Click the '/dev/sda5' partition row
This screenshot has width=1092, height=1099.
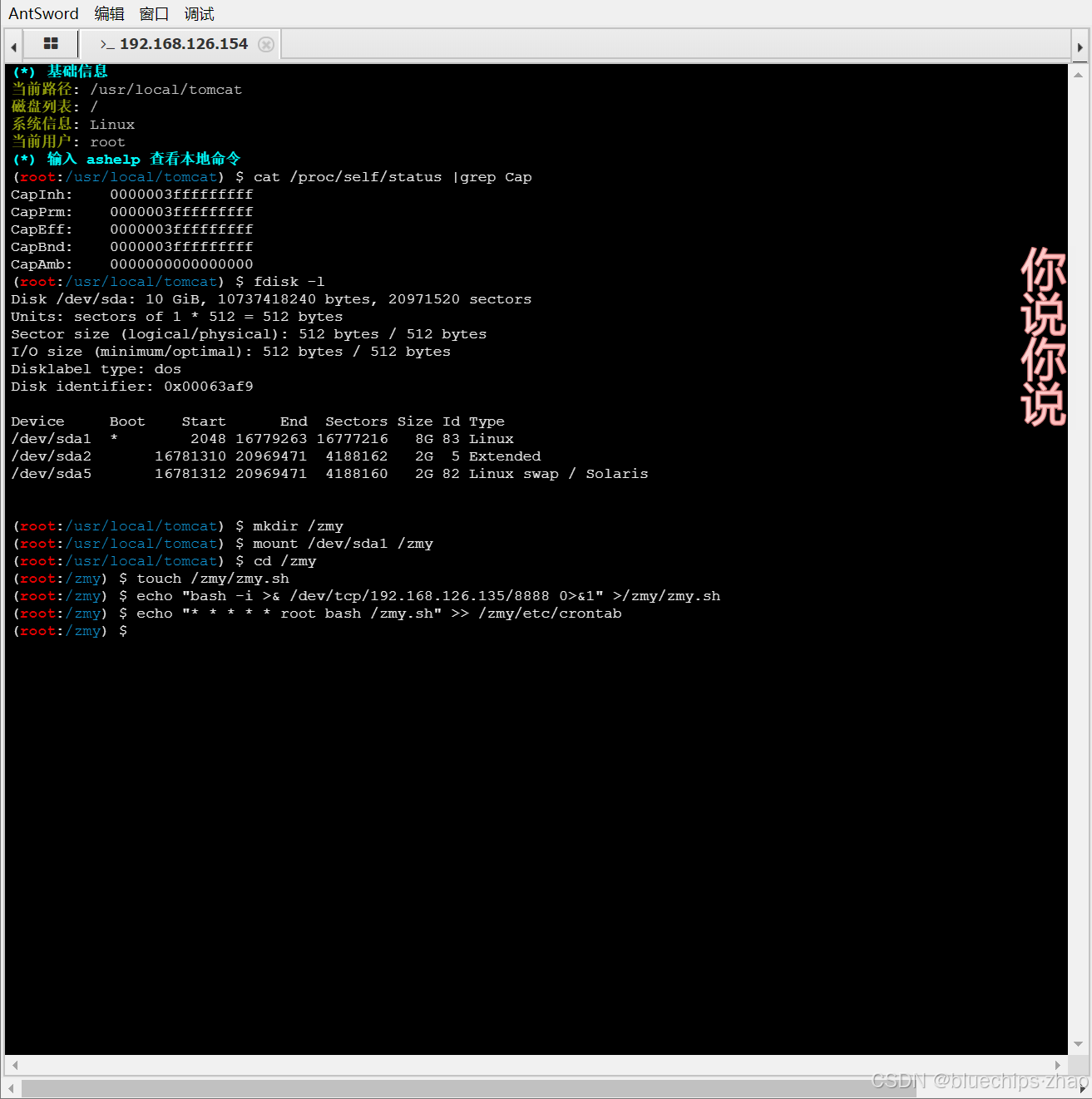pos(329,474)
